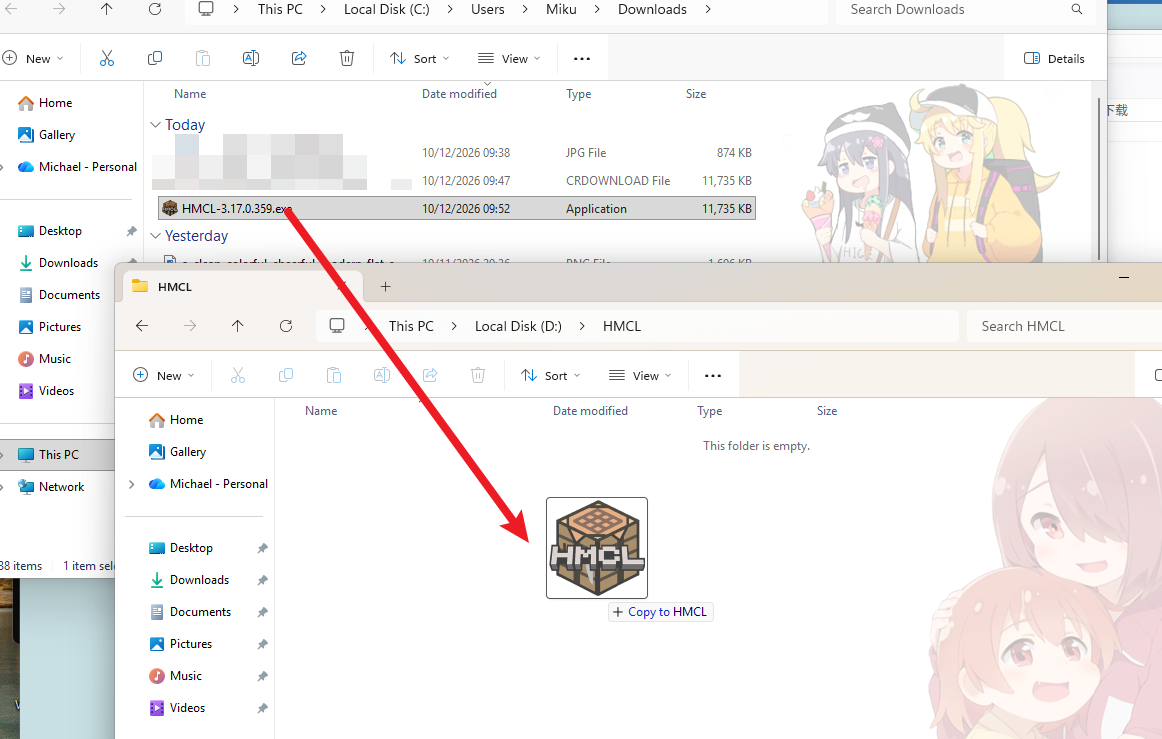The height and width of the screenshot is (739, 1162).
Task: Refresh the HMCL window
Action: (x=286, y=326)
